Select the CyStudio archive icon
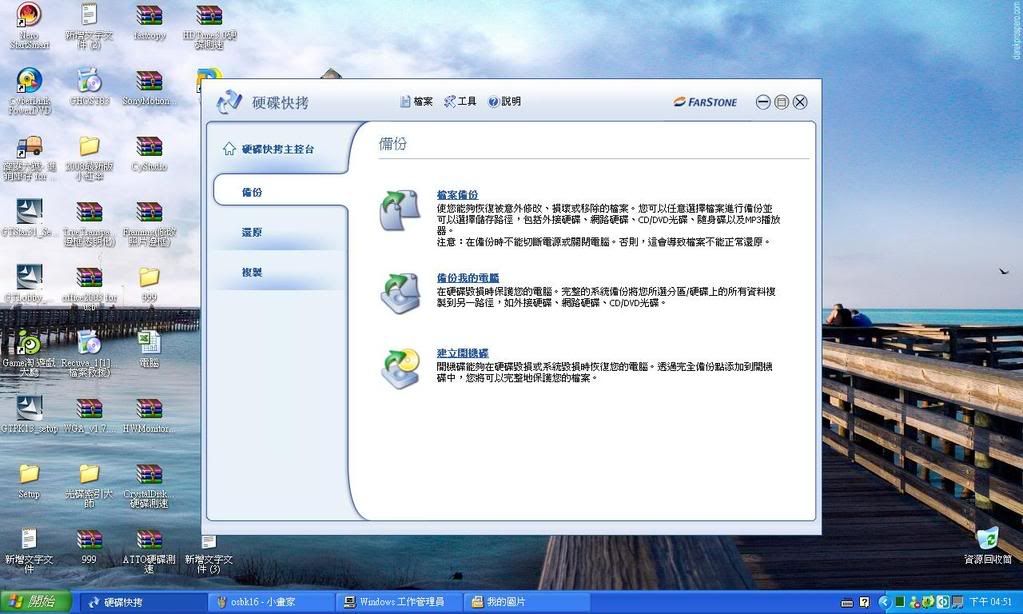The height and width of the screenshot is (614, 1023). (149, 153)
